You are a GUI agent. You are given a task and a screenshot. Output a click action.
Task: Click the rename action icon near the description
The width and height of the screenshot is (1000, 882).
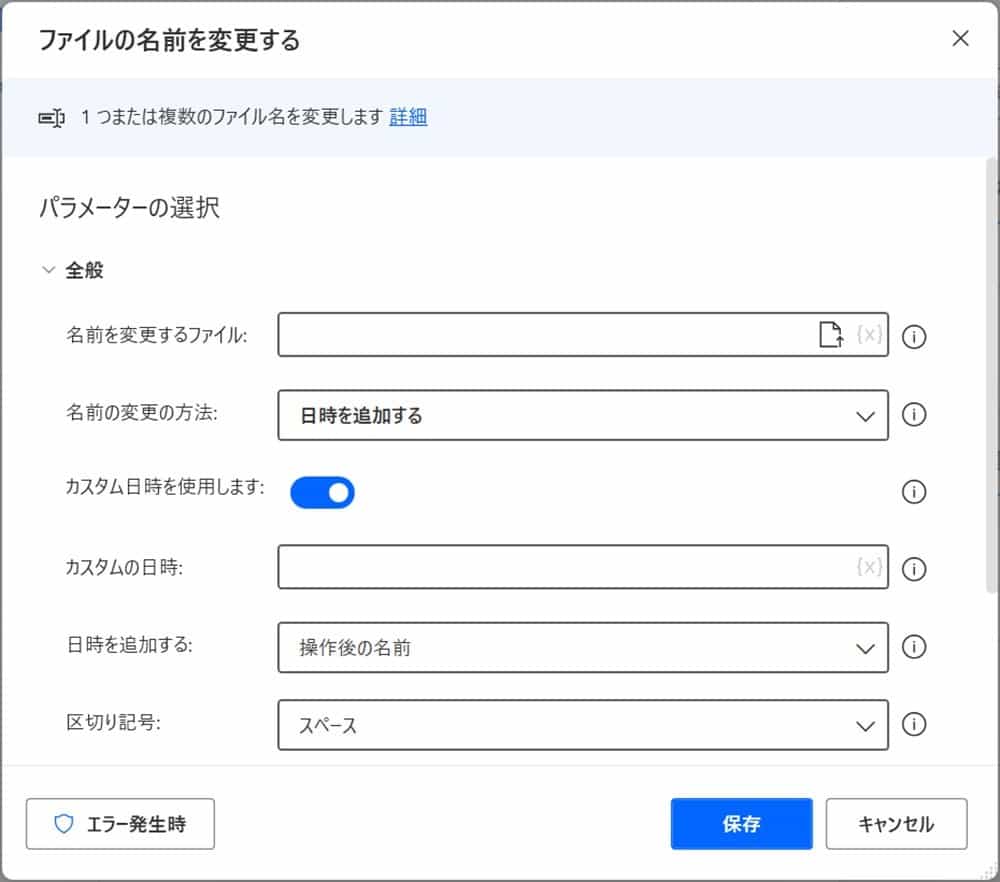pyautogui.click(x=51, y=117)
